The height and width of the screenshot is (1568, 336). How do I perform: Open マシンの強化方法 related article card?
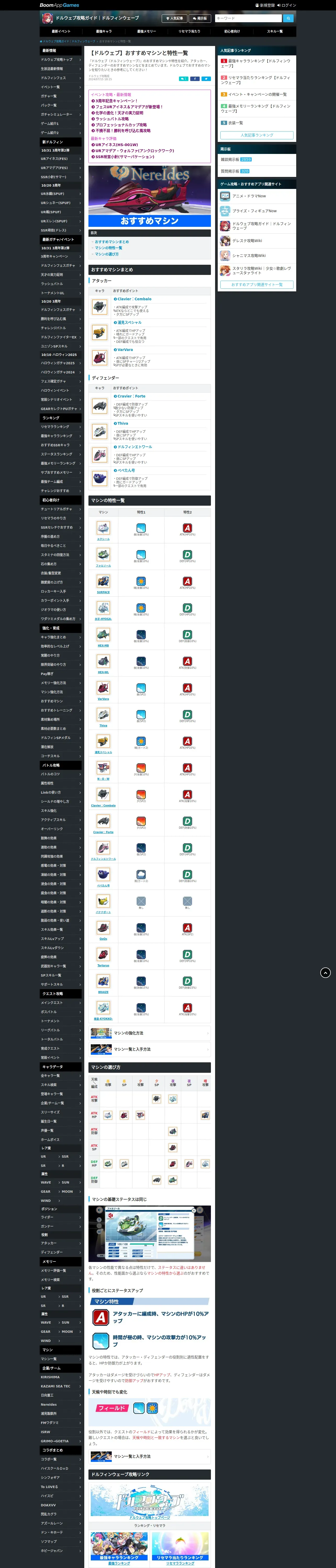pyautogui.click(x=149, y=1033)
